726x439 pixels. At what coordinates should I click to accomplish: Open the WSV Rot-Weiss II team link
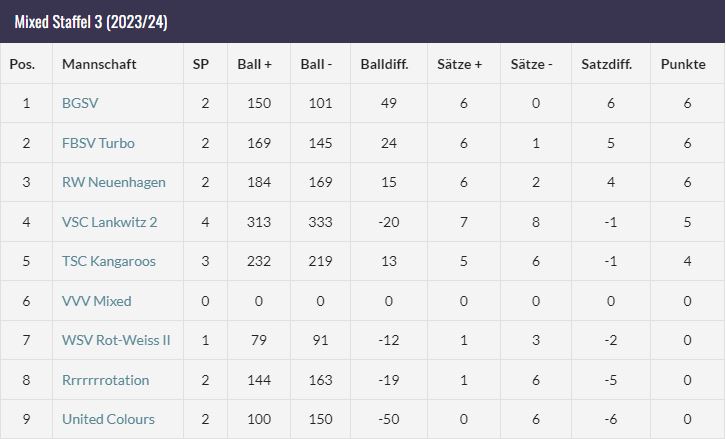[x=116, y=340]
